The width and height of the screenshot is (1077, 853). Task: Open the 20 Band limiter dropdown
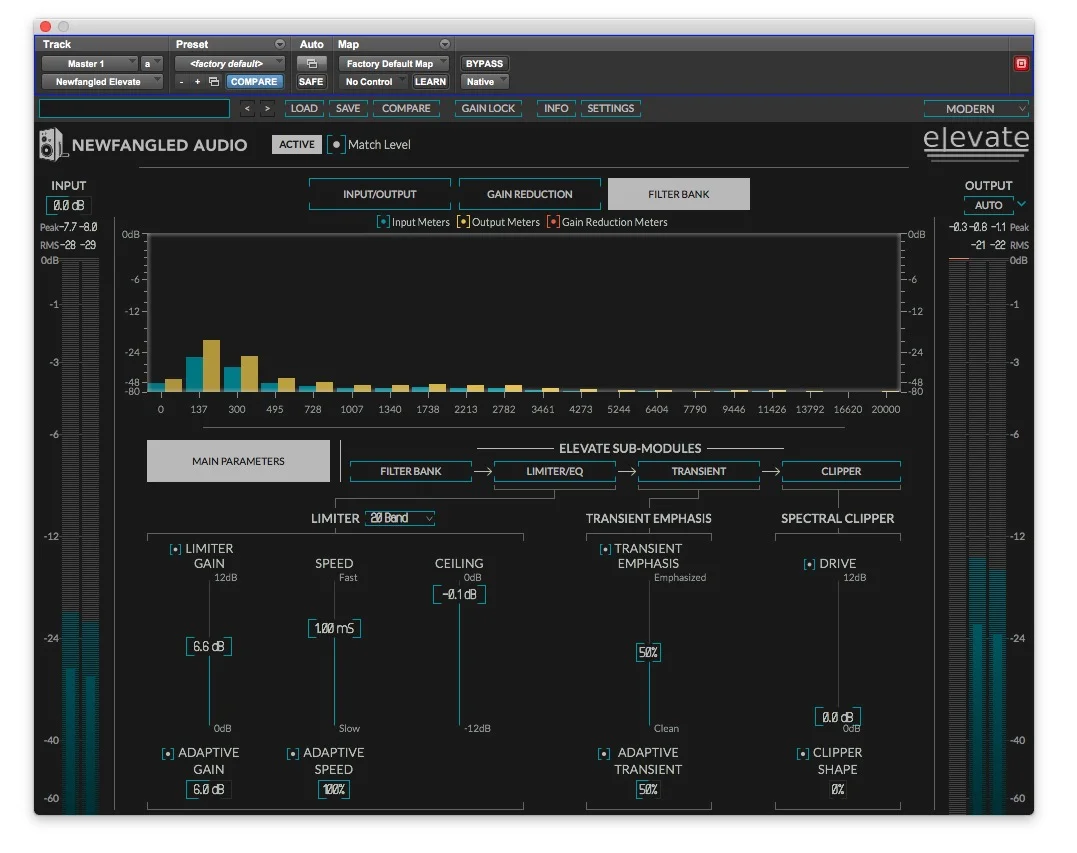[400, 518]
